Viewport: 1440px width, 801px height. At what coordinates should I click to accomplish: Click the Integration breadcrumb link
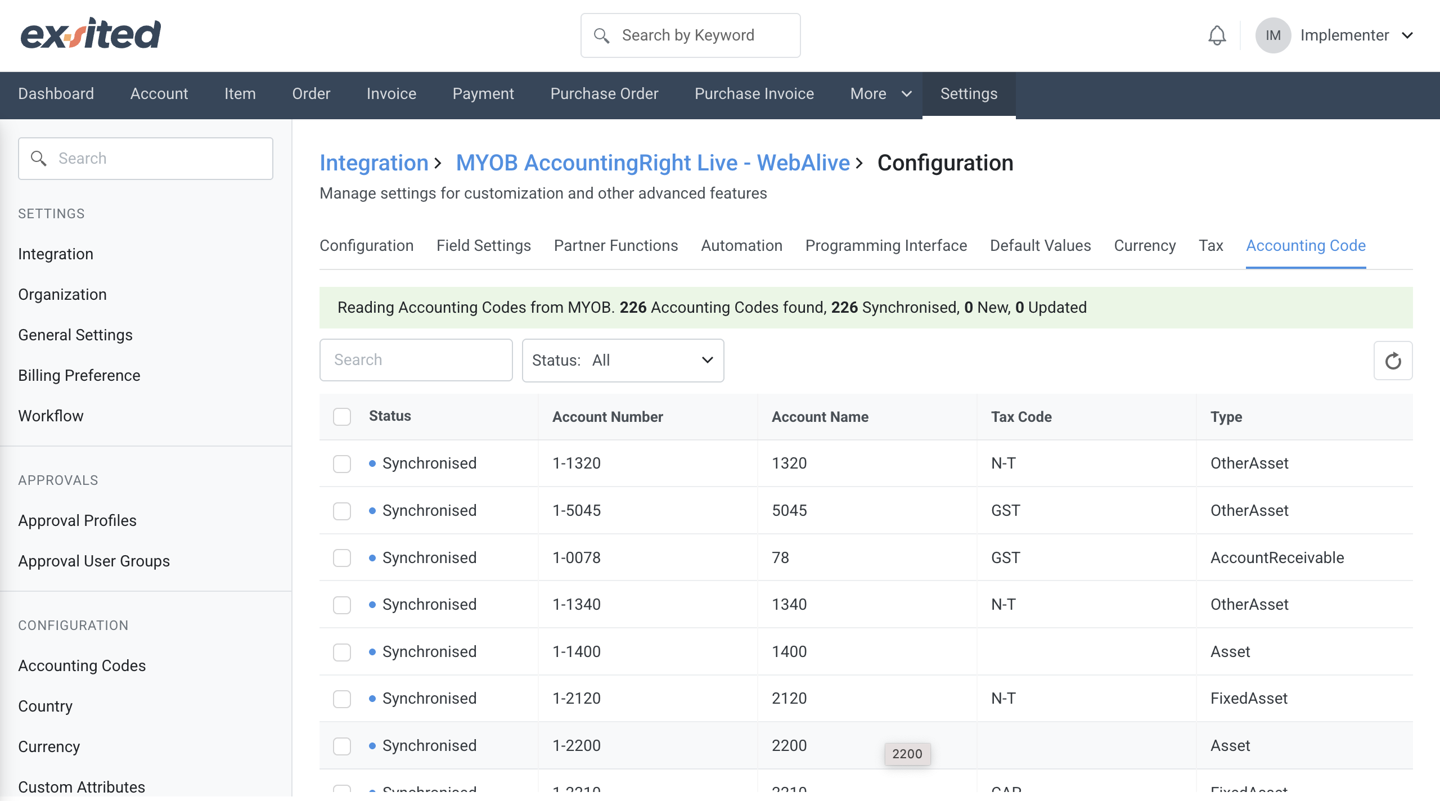point(374,163)
